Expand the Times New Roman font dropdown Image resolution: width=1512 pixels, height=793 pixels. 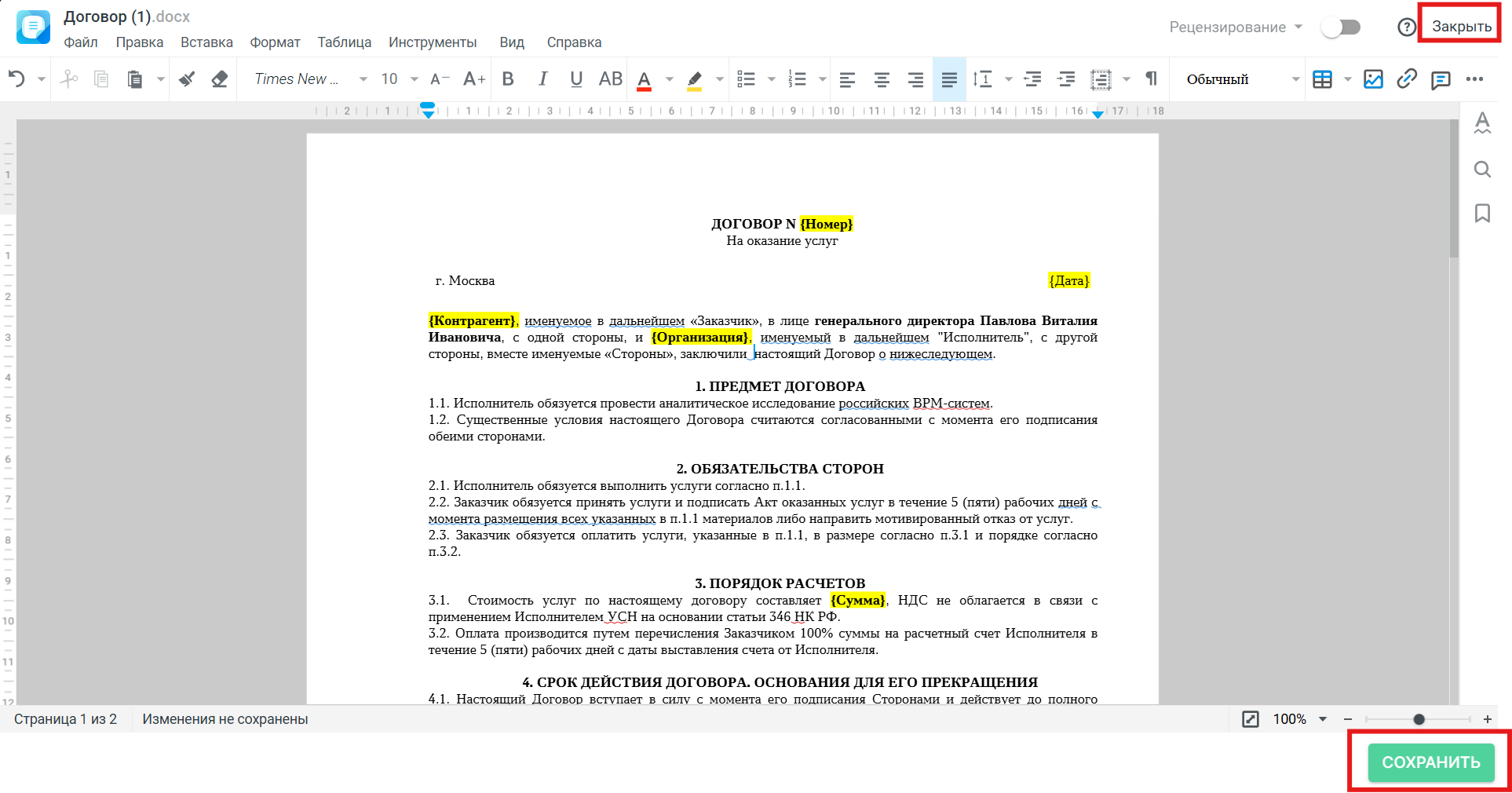tap(363, 79)
